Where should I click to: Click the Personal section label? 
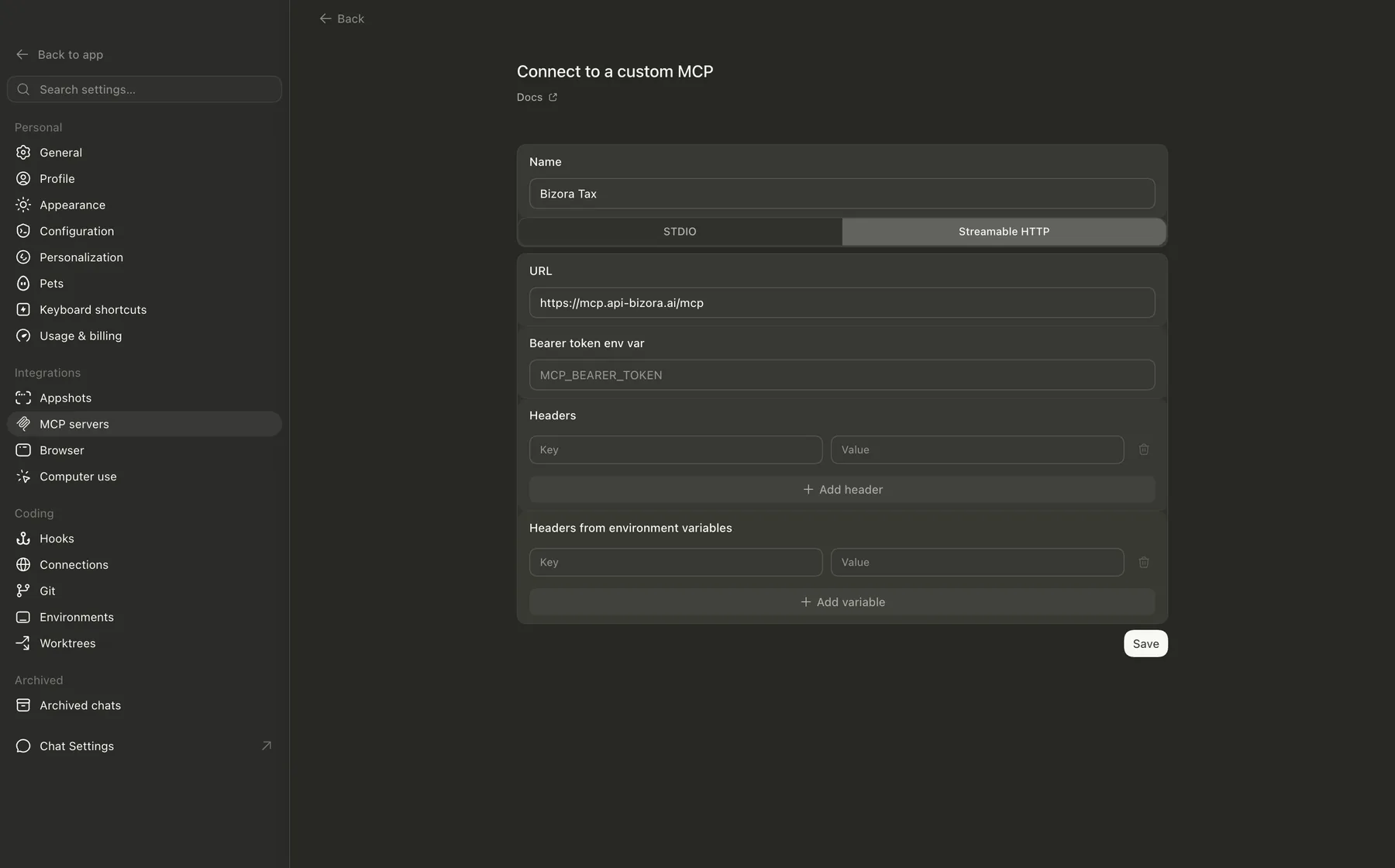coord(38,127)
